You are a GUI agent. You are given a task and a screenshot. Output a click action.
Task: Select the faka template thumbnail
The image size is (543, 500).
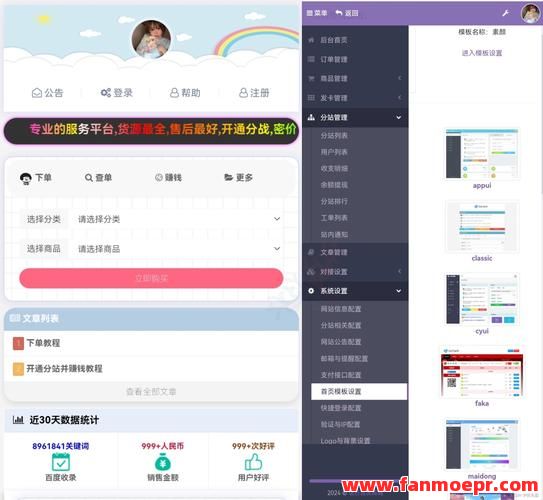(x=482, y=372)
